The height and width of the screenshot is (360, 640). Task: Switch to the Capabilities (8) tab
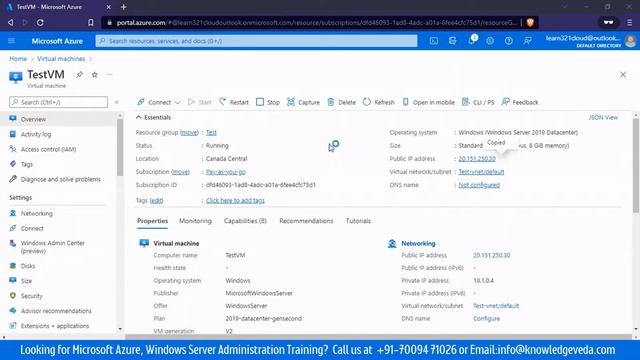coord(245,221)
